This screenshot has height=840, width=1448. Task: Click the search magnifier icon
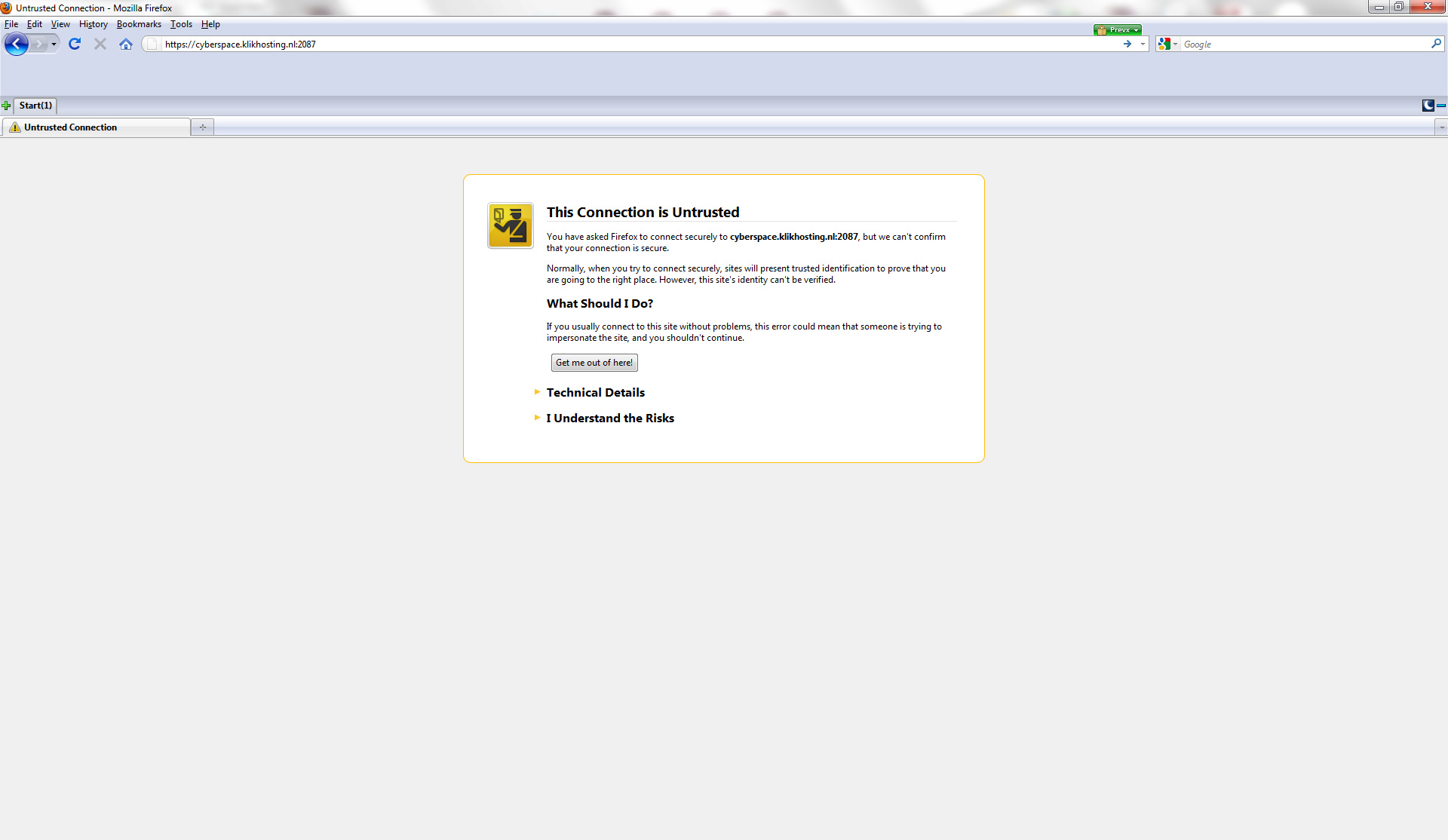1436,44
